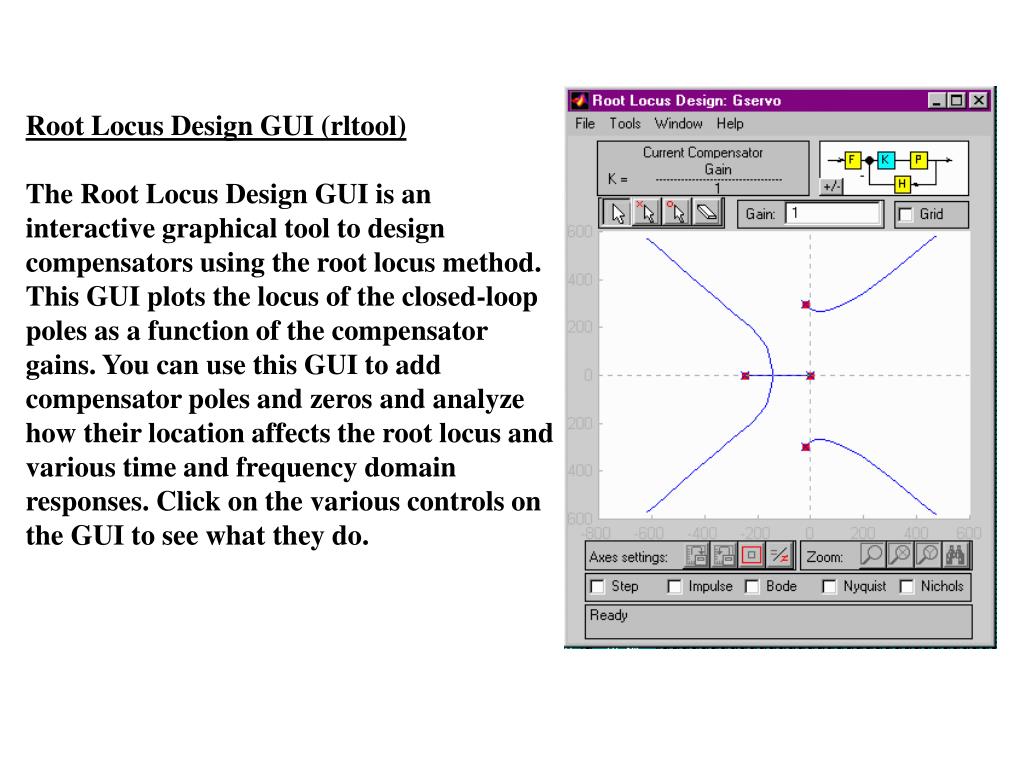Open the Help menu
Screen dimensions: 1024x768
coord(729,123)
